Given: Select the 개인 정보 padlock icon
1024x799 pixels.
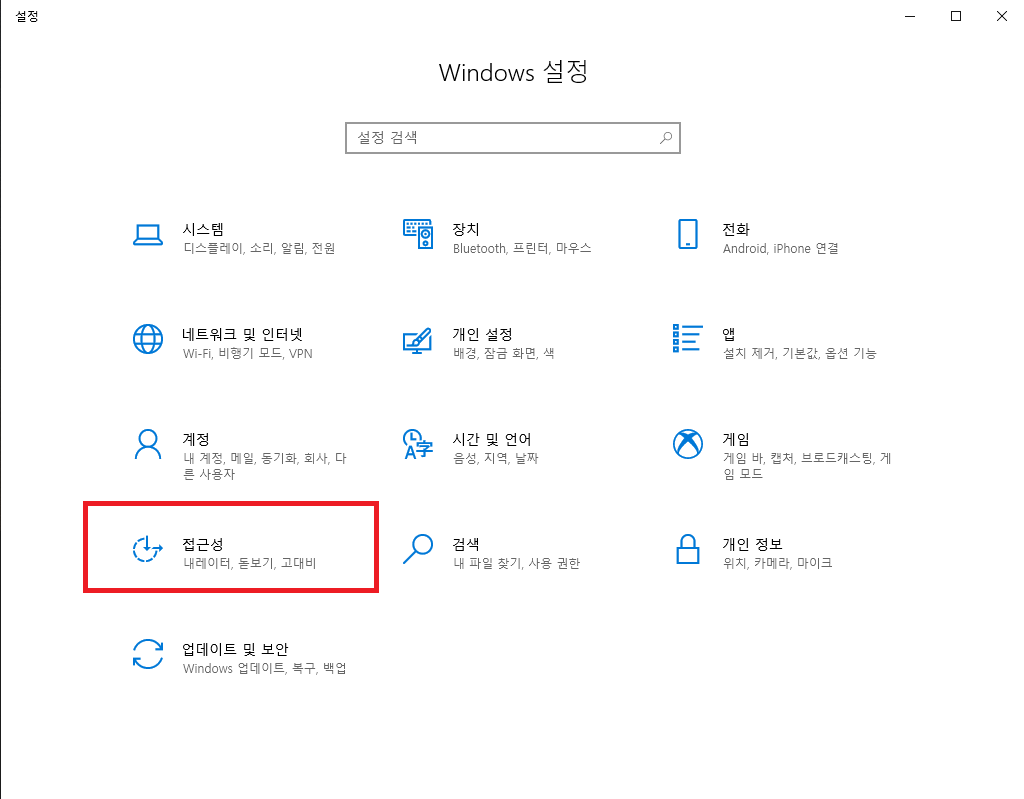Looking at the screenshot, I should click(688, 549).
